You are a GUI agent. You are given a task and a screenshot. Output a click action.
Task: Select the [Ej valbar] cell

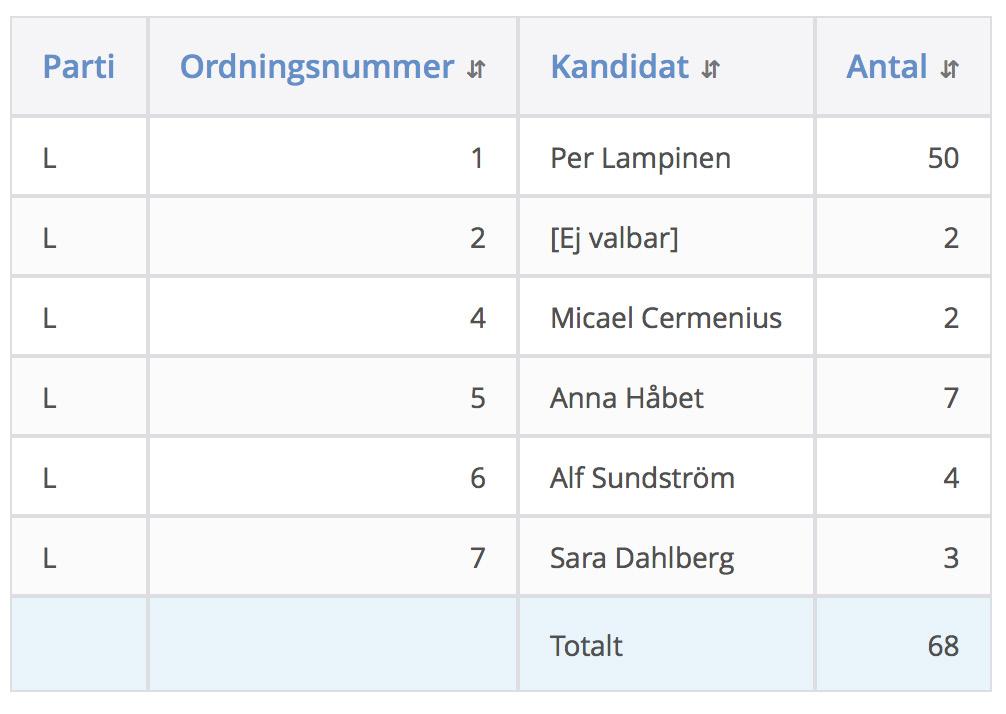coord(667,237)
